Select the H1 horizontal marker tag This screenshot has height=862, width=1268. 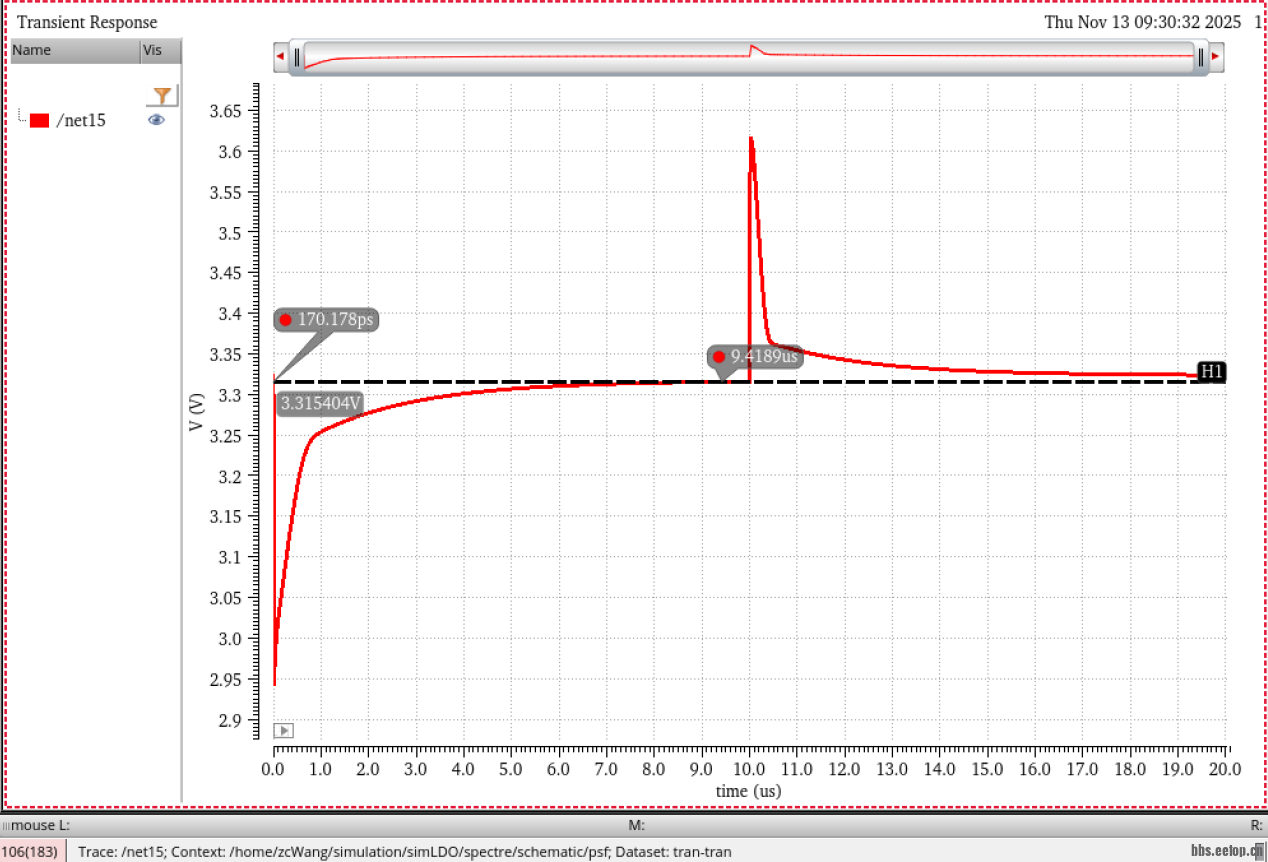point(1212,372)
